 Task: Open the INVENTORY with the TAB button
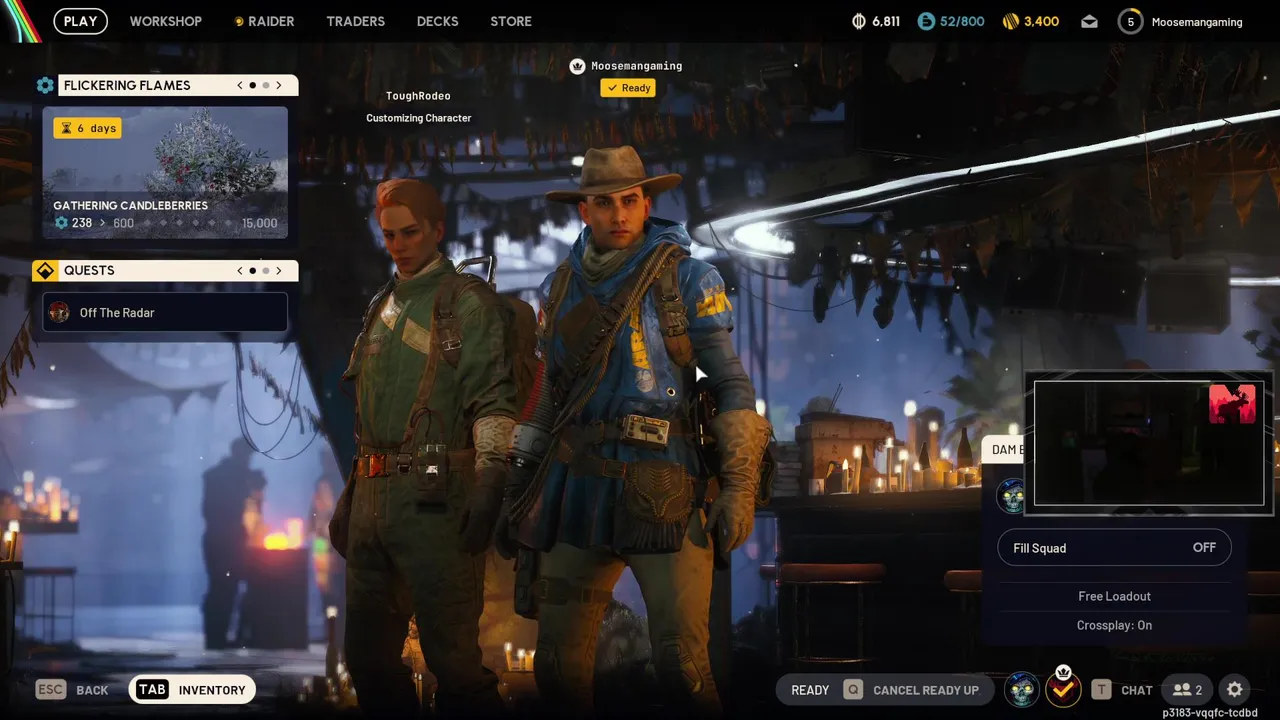(192, 689)
